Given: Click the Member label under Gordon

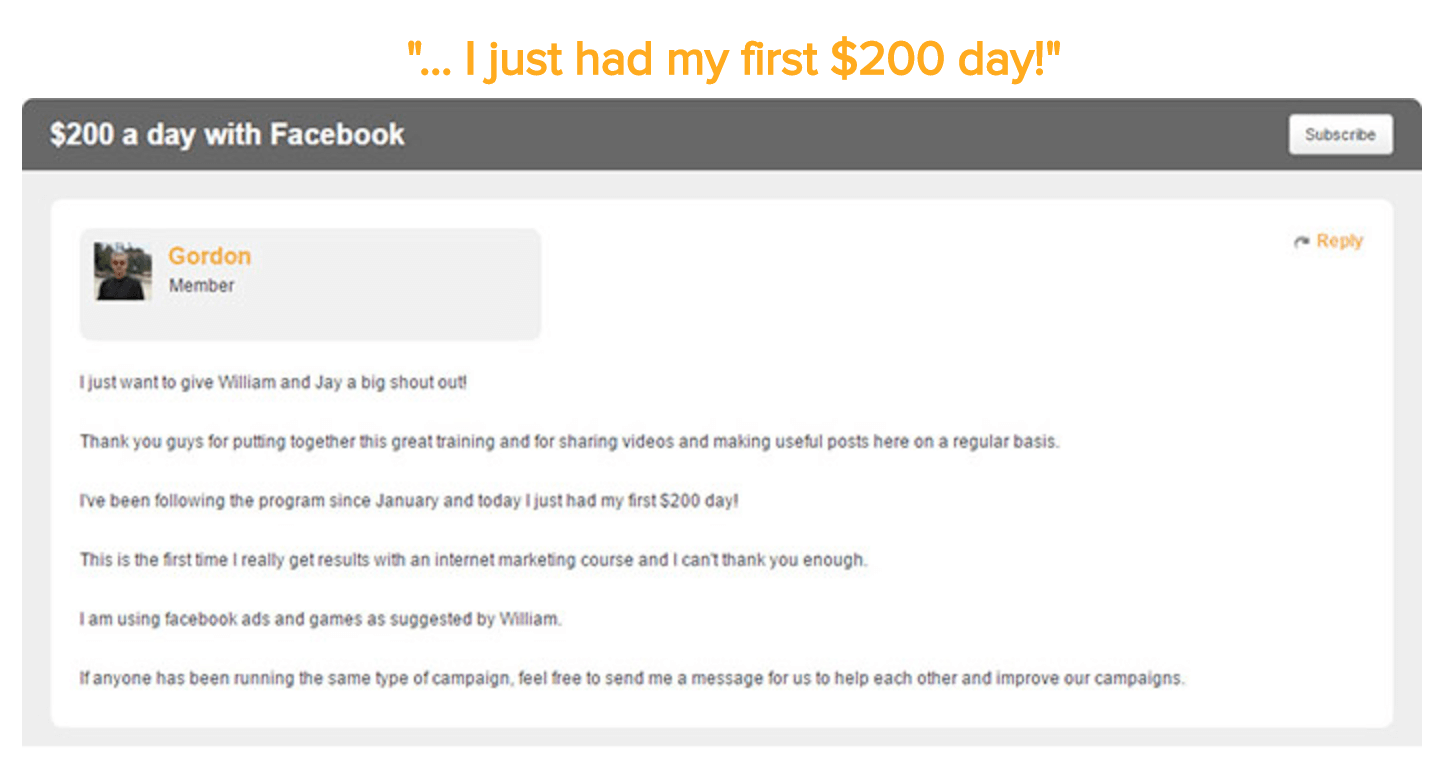Looking at the screenshot, I should (201, 286).
